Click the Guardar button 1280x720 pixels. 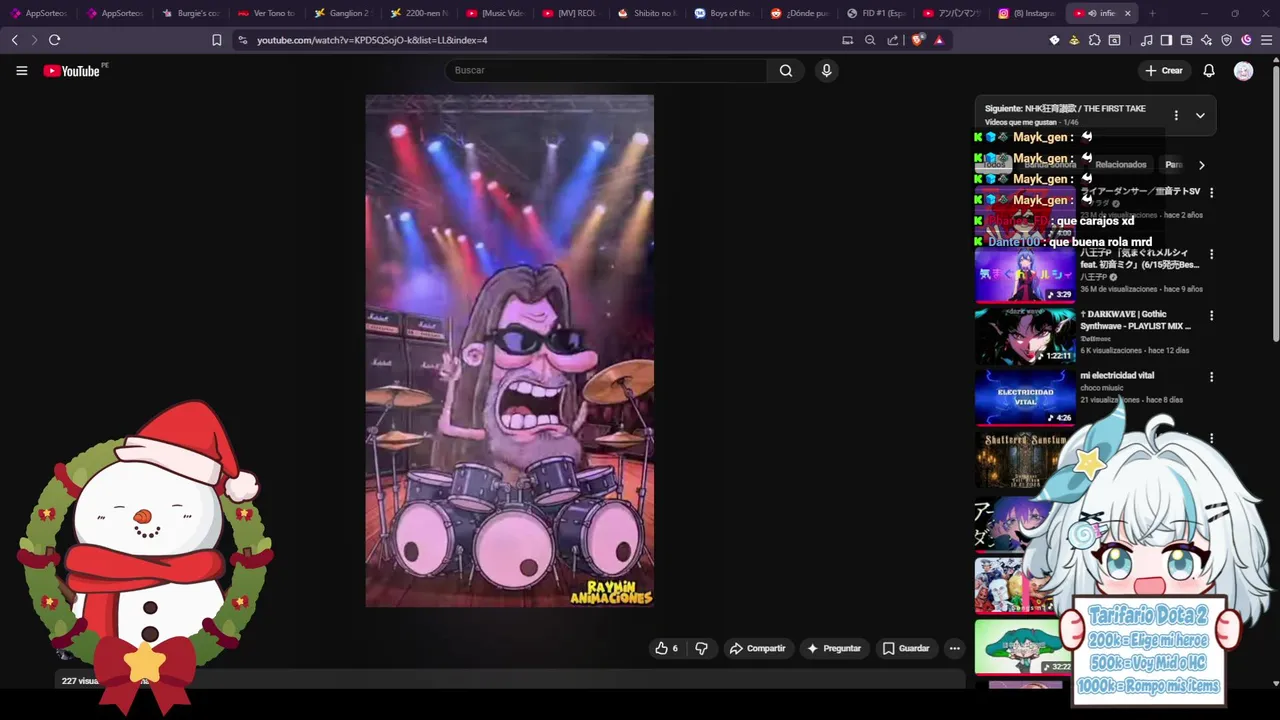pyautogui.click(x=905, y=648)
